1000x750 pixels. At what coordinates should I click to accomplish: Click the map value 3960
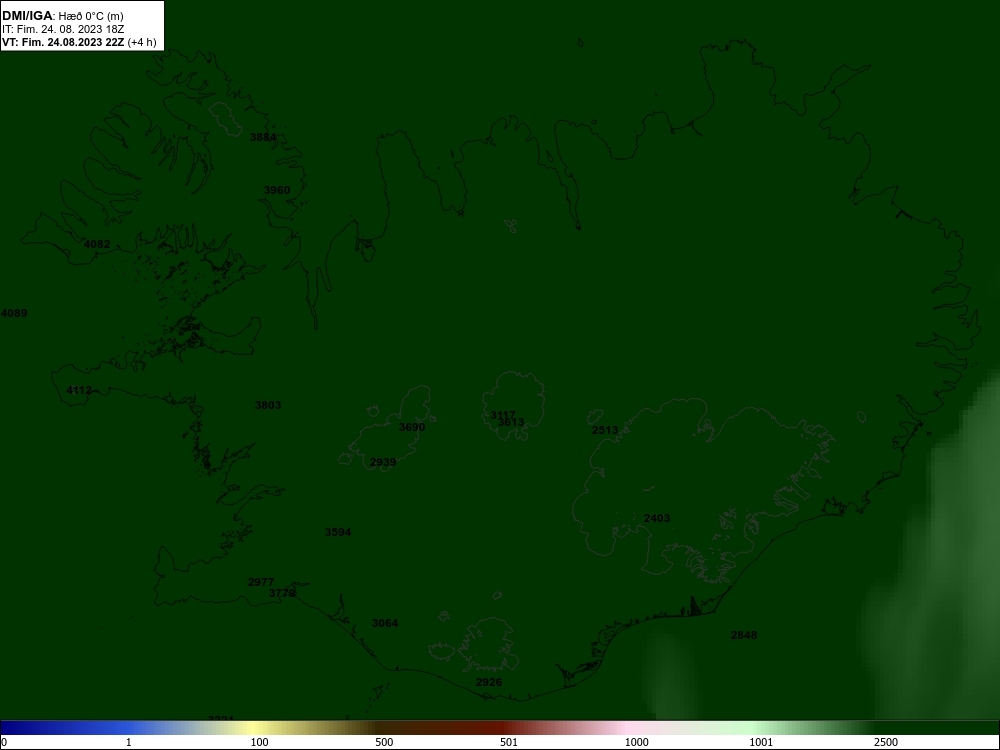tap(277, 190)
